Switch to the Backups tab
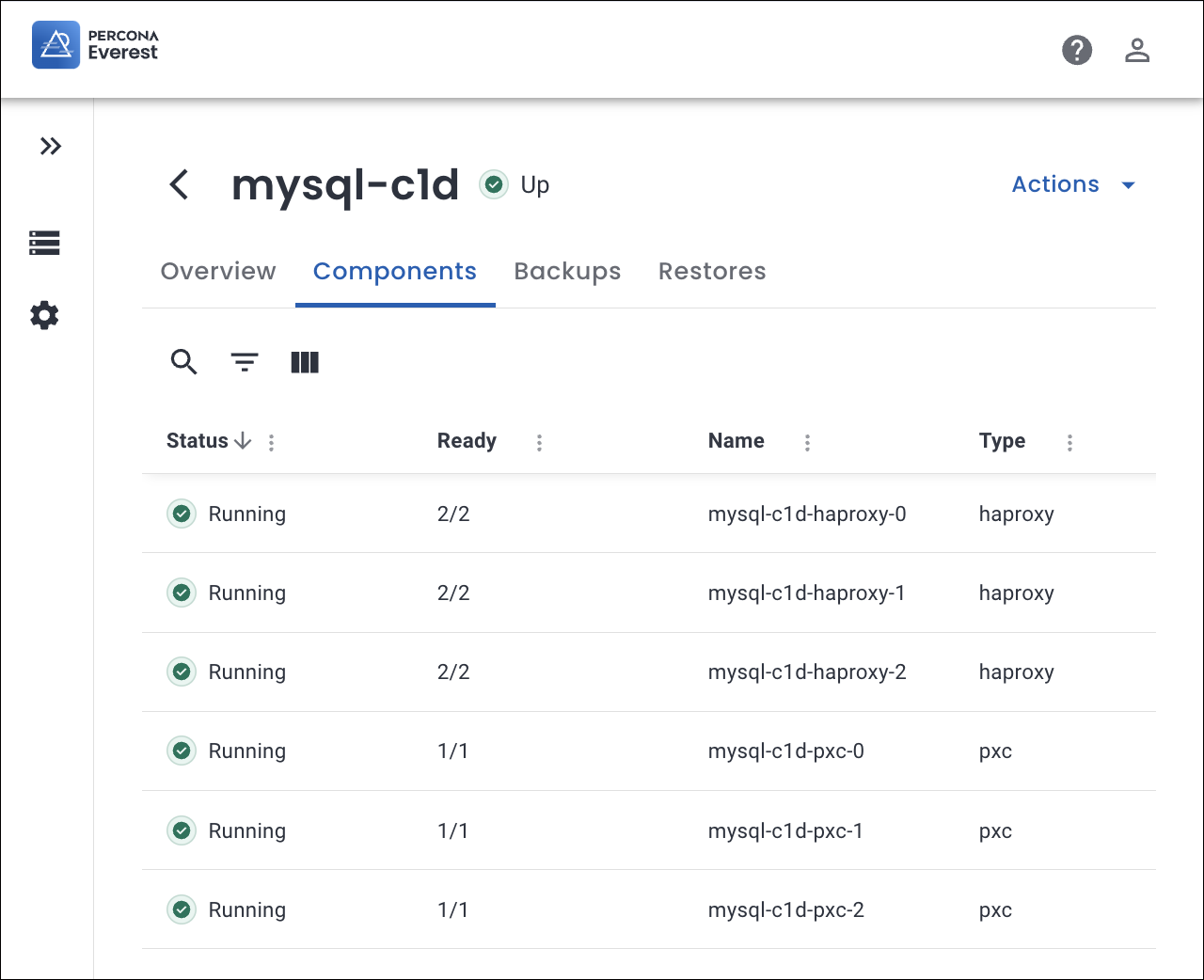 coord(567,271)
